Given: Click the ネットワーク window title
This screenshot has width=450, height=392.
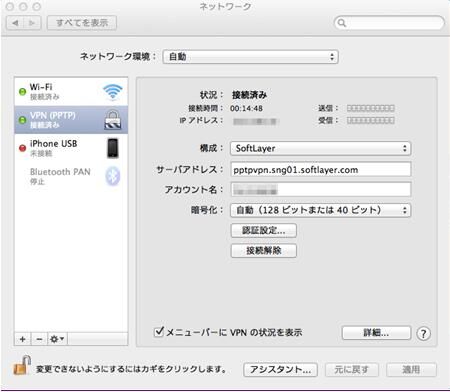Looking at the screenshot, I should 225,7.
